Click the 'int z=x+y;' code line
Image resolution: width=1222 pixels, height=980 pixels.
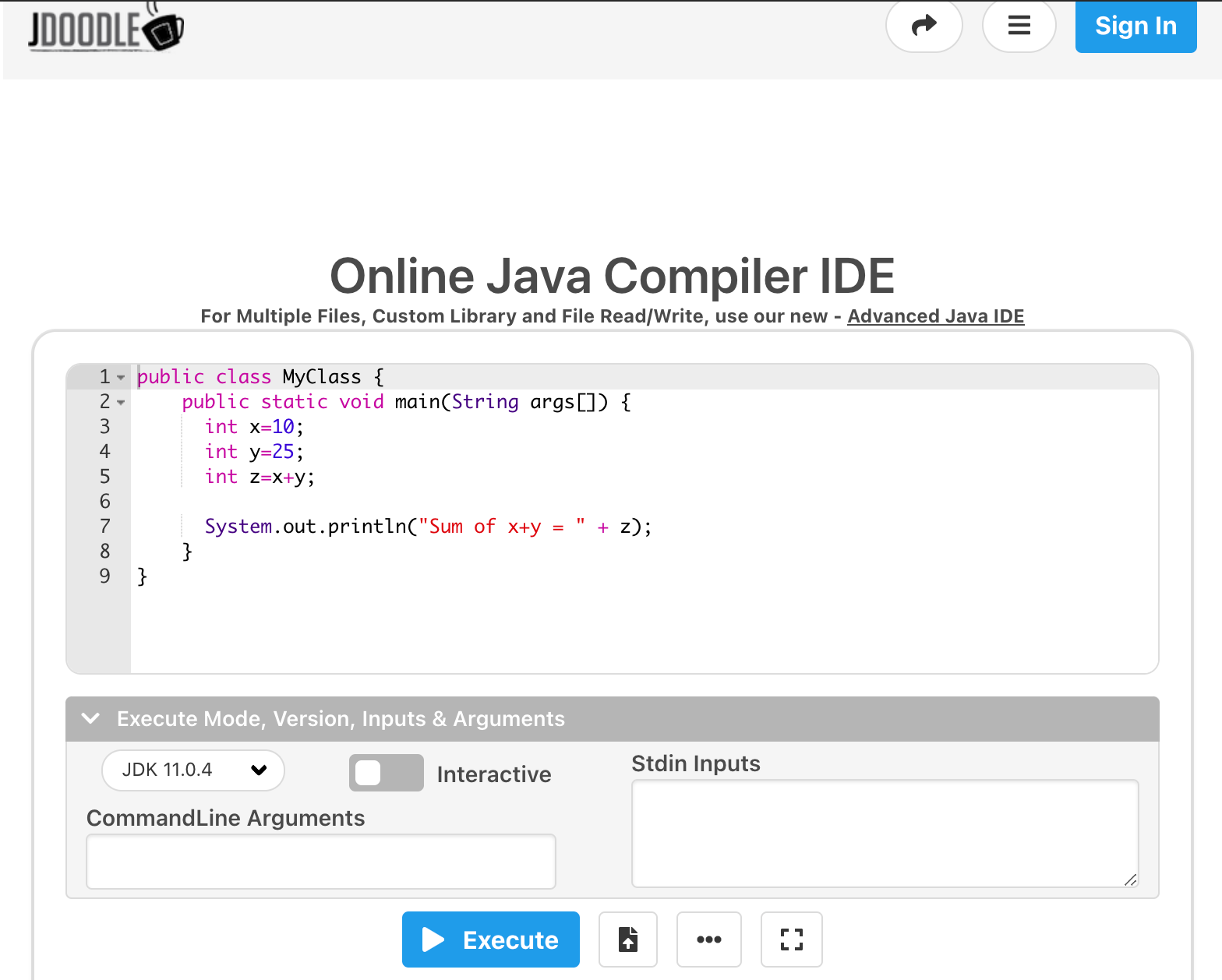(x=260, y=477)
